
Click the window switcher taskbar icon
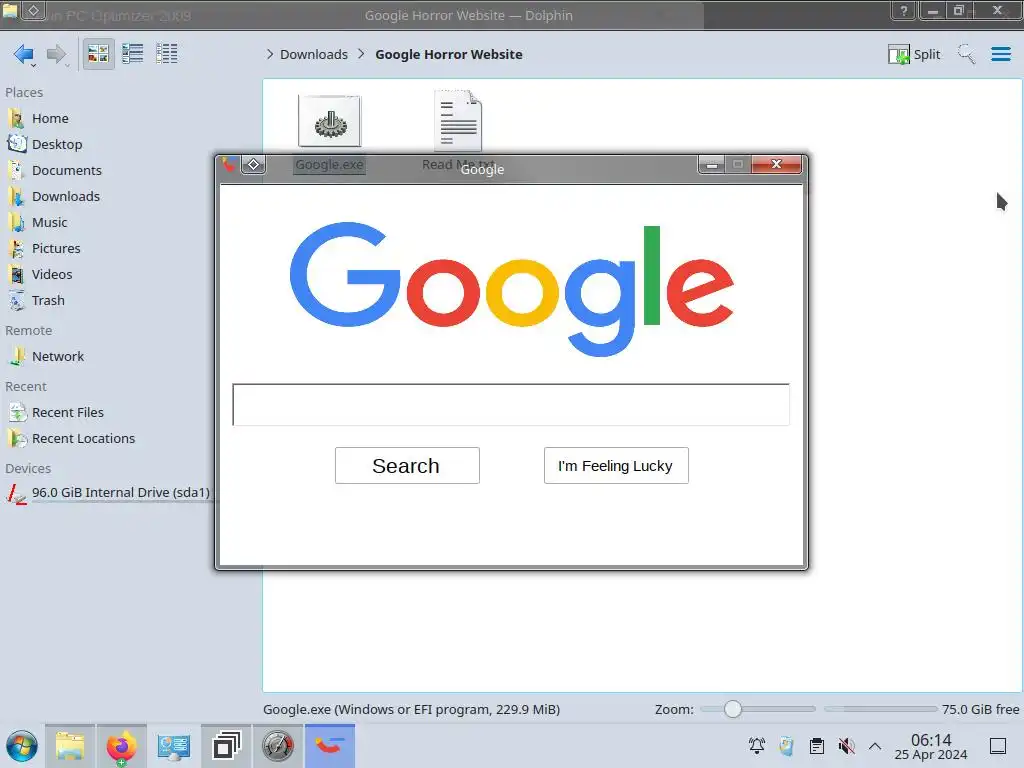(x=226, y=746)
